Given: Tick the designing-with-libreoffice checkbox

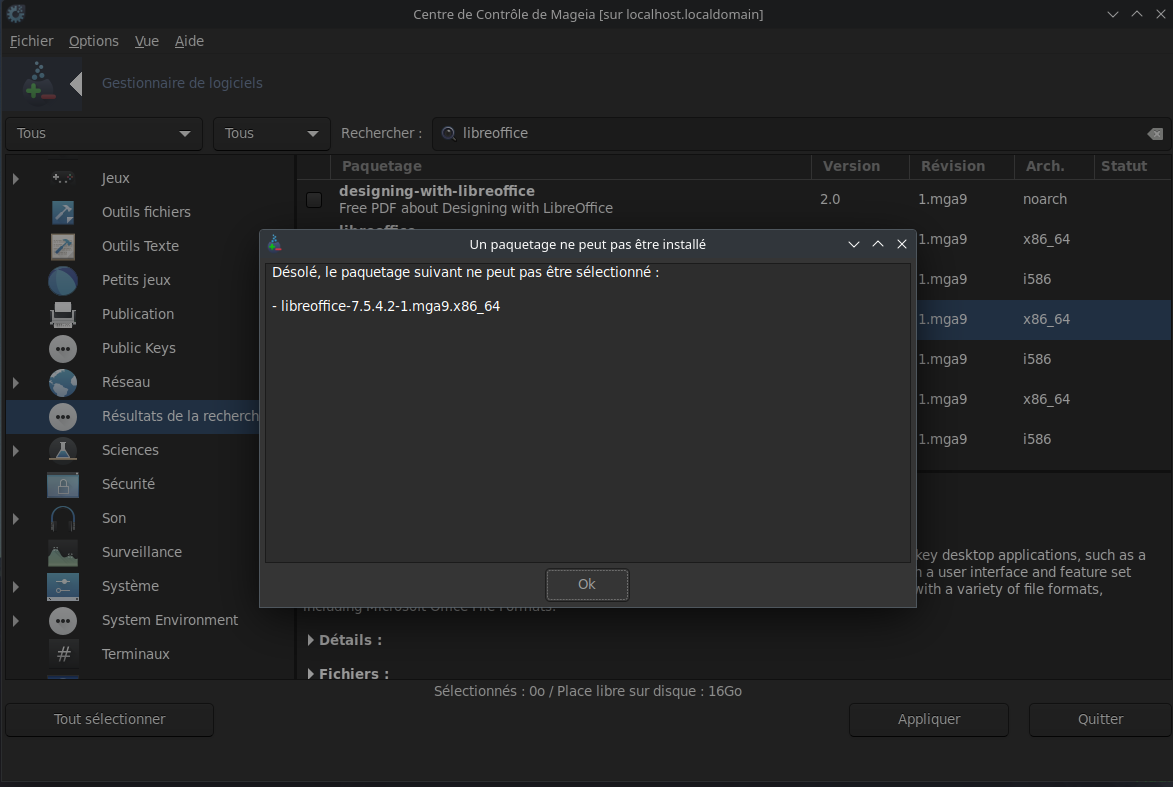Looking at the screenshot, I should pyautogui.click(x=314, y=200).
